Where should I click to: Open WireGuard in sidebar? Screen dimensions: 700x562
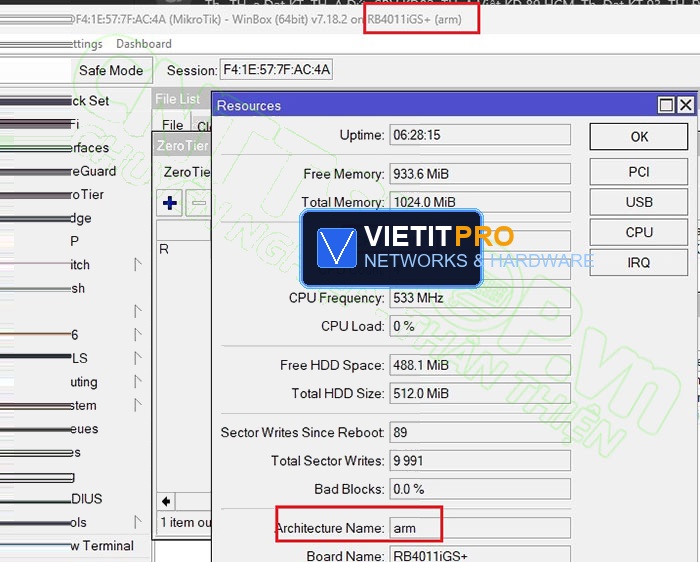[93, 171]
